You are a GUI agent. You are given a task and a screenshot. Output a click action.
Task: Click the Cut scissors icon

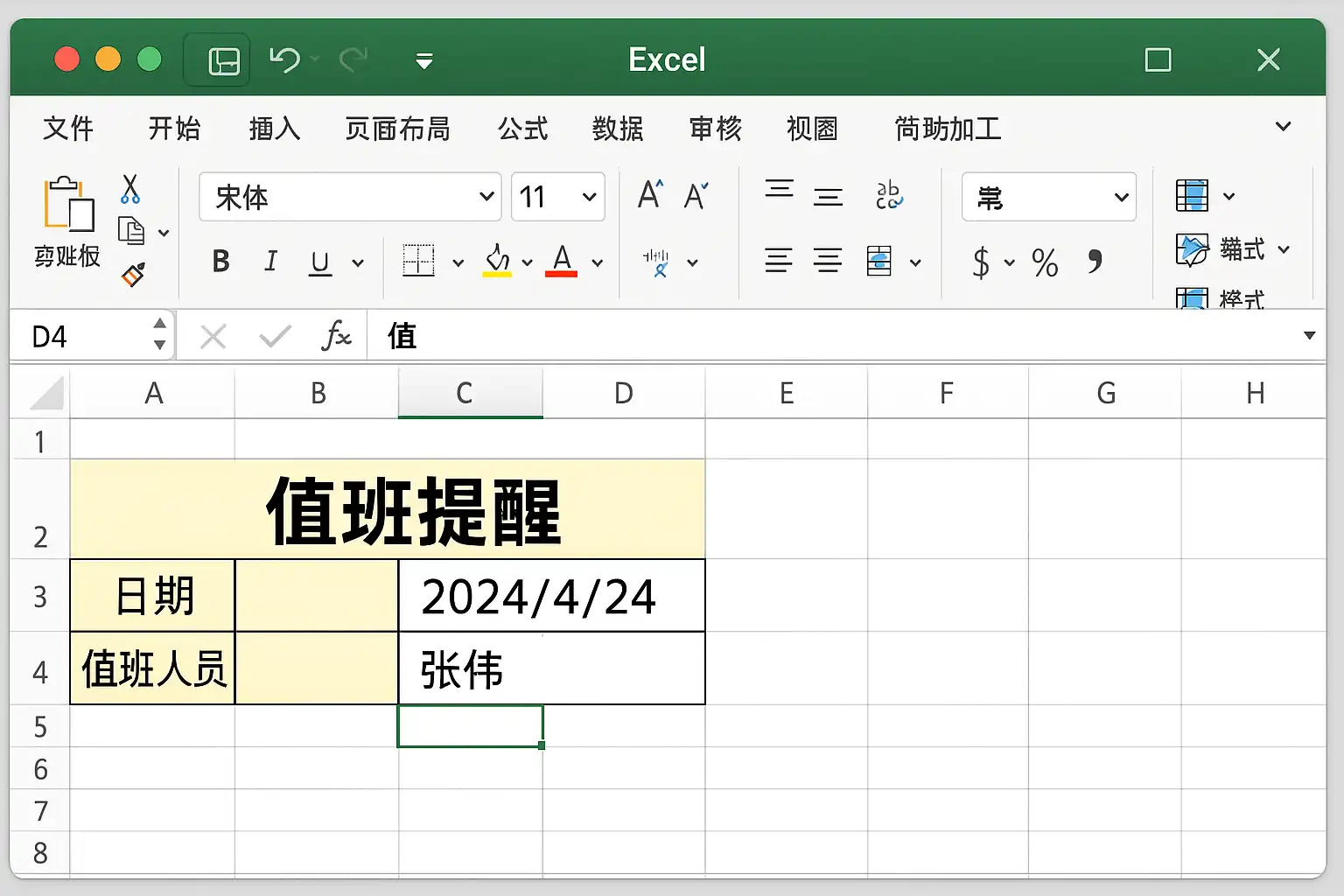point(130,189)
